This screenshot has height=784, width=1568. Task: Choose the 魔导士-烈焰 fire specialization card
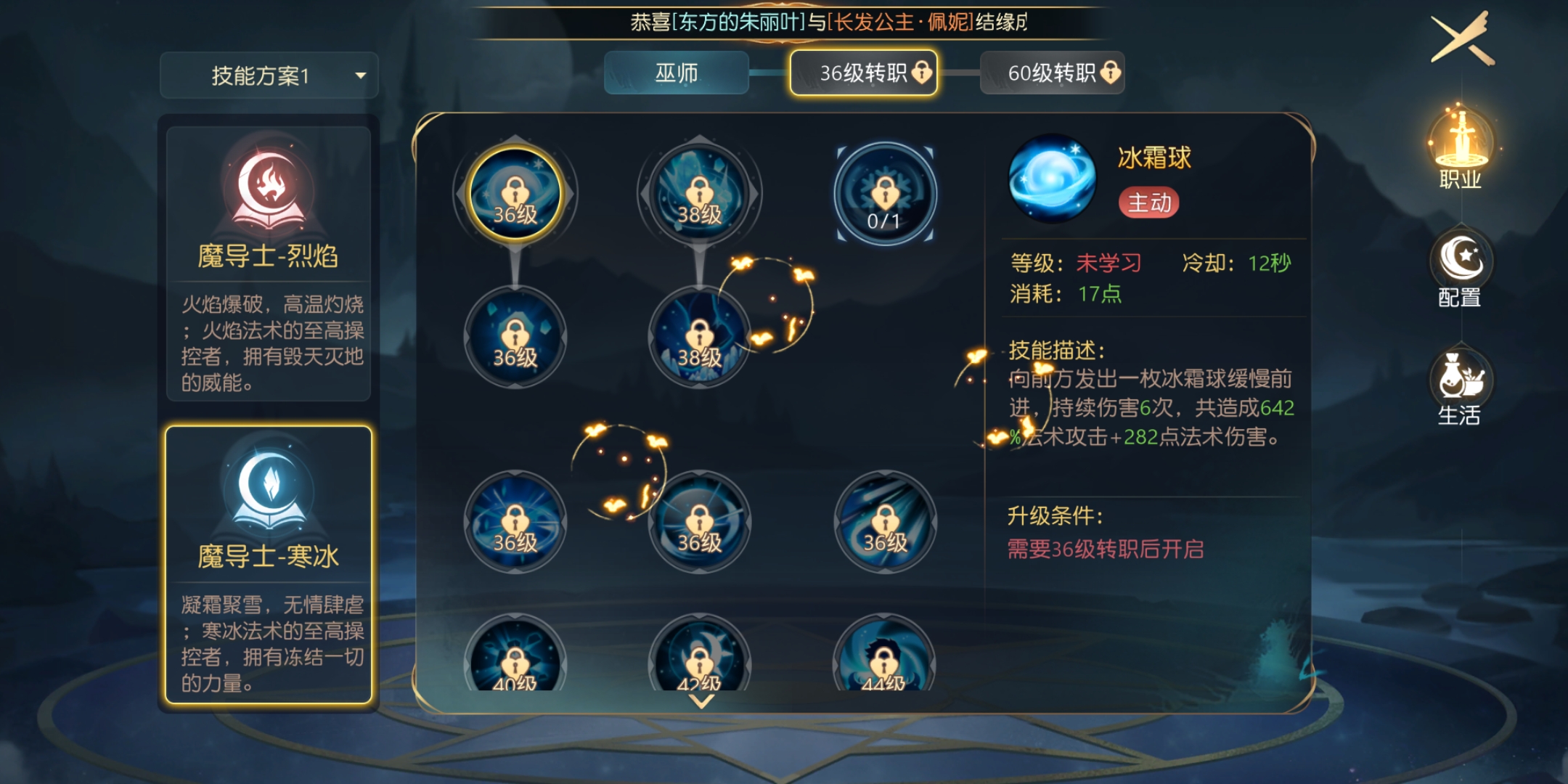[269, 264]
